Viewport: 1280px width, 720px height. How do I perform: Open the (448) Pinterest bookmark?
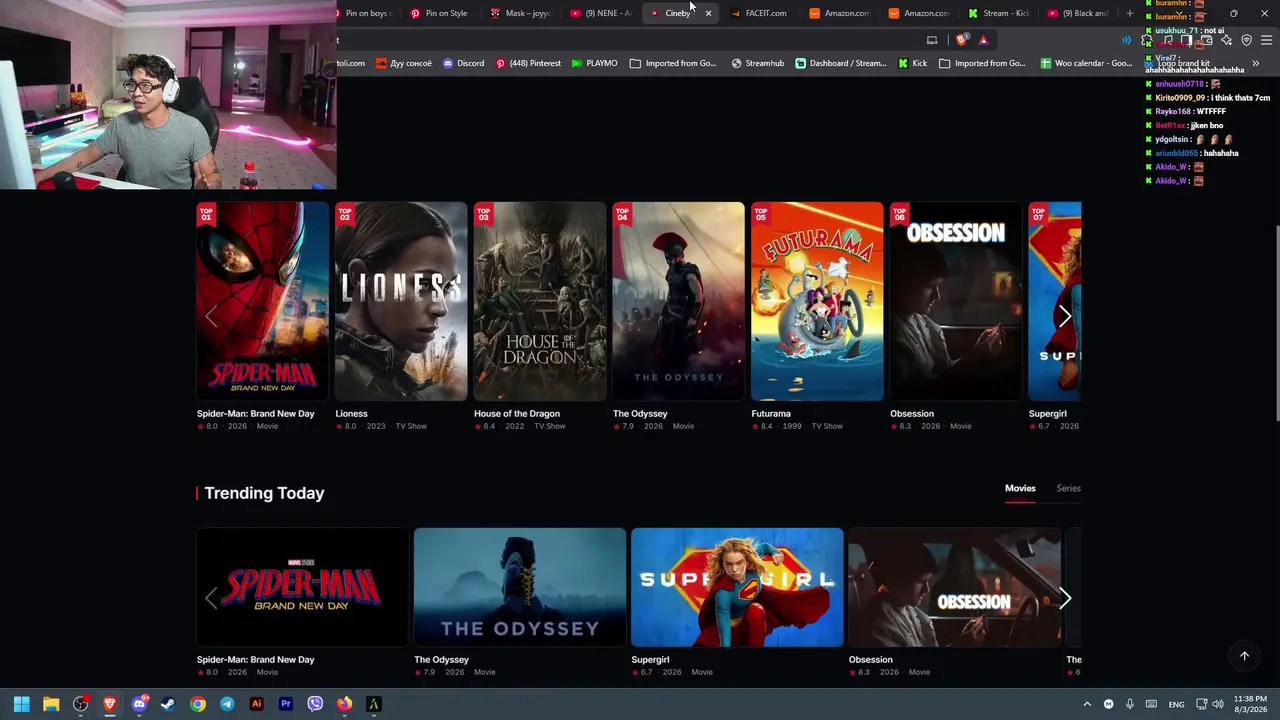click(528, 63)
